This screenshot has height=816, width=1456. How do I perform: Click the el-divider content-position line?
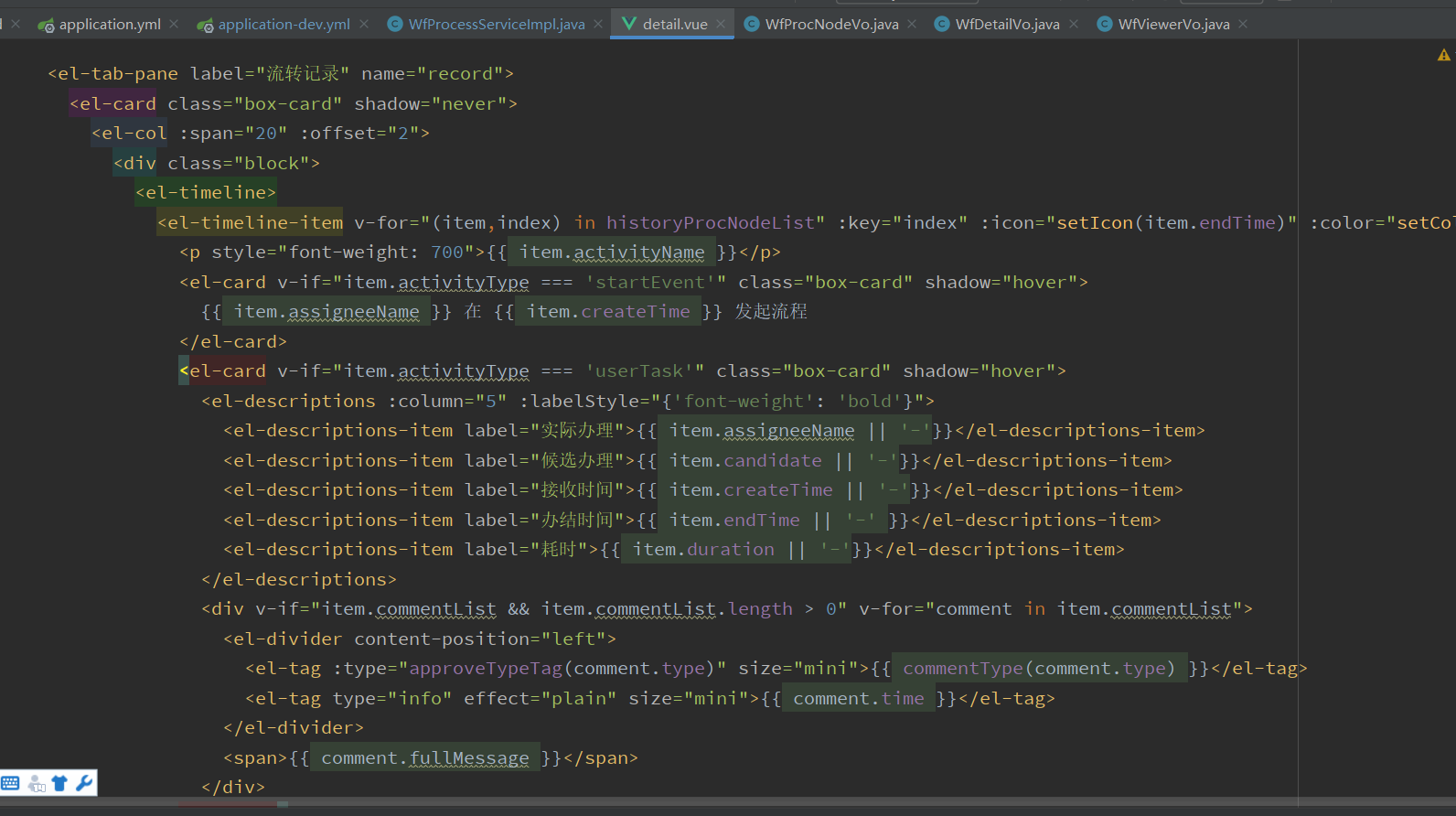(420, 639)
